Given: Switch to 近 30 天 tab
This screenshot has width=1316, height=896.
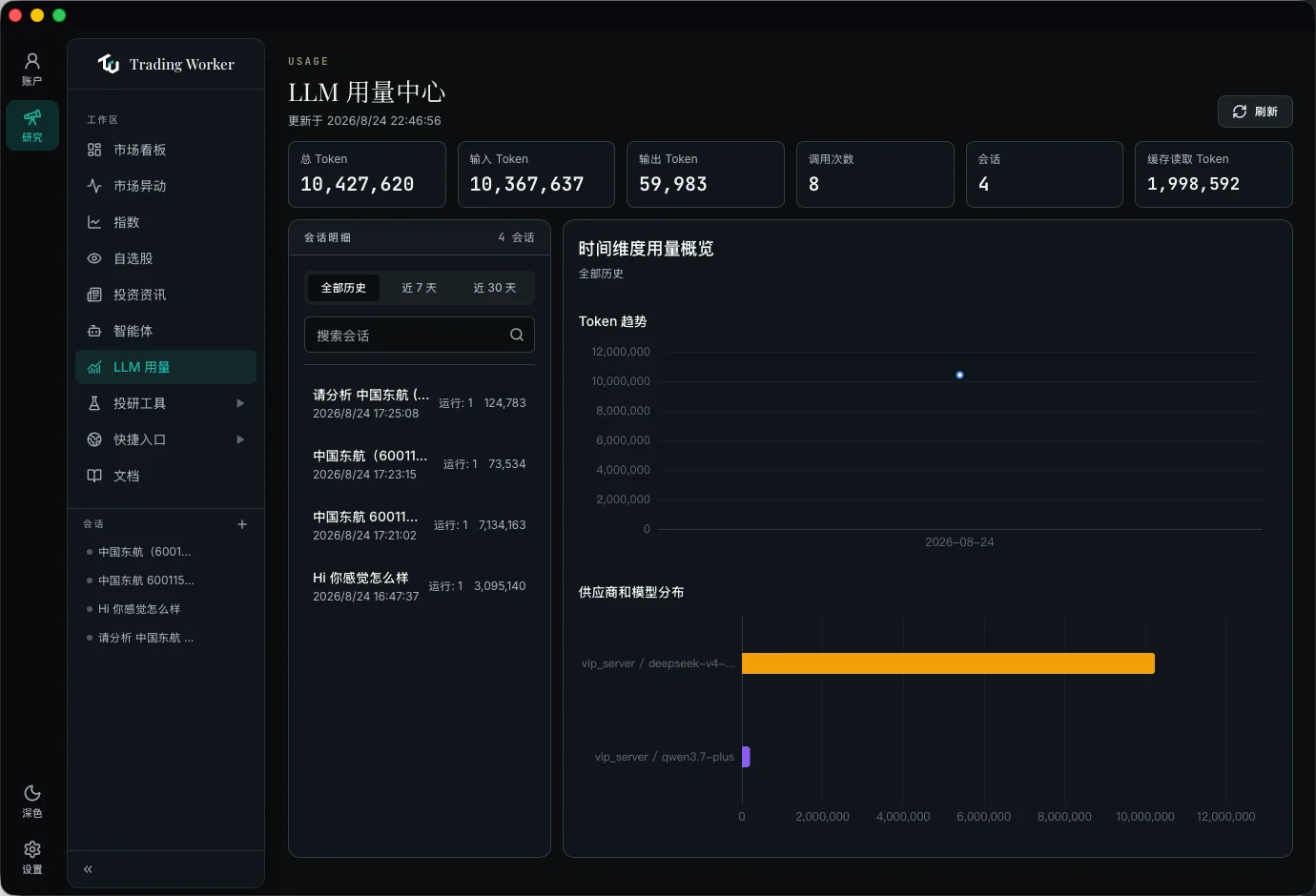Looking at the screenshot, I should click(495, 288).
